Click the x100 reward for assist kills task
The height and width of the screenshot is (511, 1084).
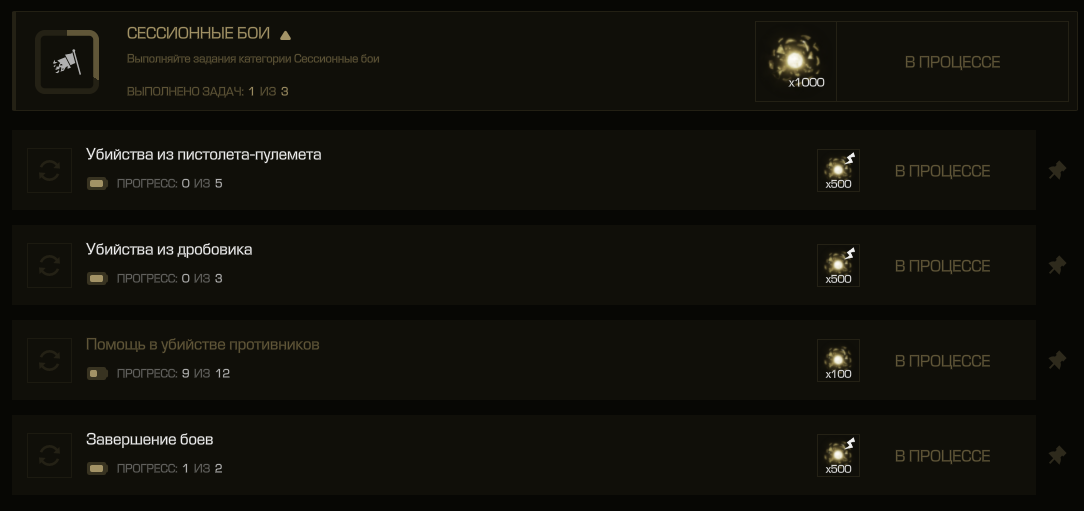(838, 361)
